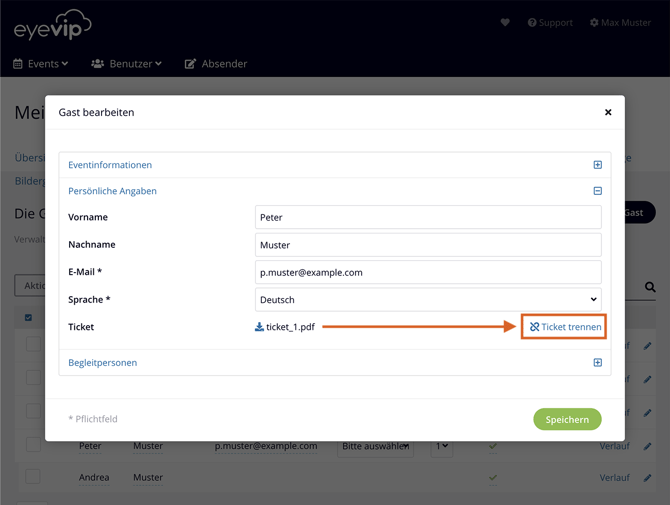The height and width of the screenshot is (505, 670).
Task: Expand the Begleitpersonen section title
Action: tap(103, 363)
